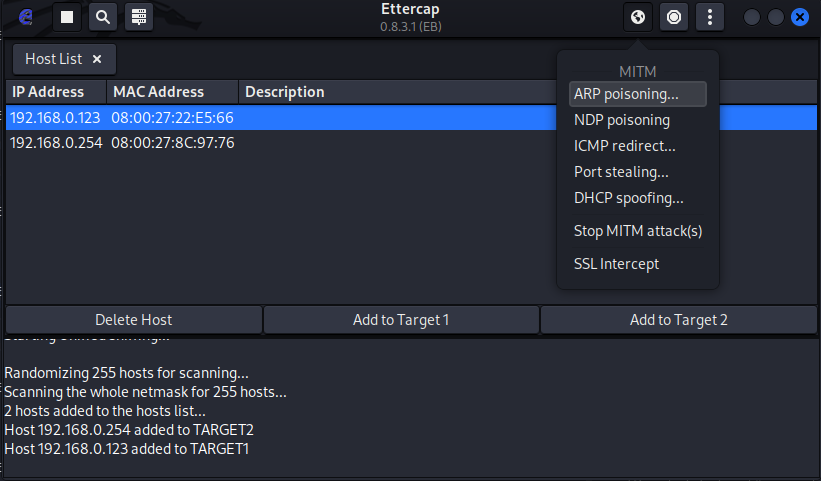
Task: Click Add to Target 1 button
Action: click(x=401, y=320)
